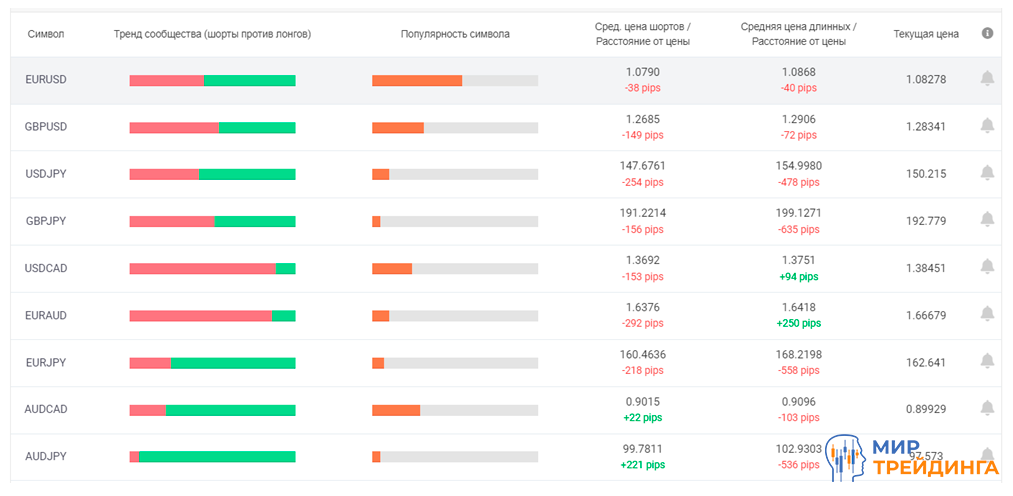Sort by Популярность символа column header
Viewport: 1013px width, 496px height.
click(455, 34)
